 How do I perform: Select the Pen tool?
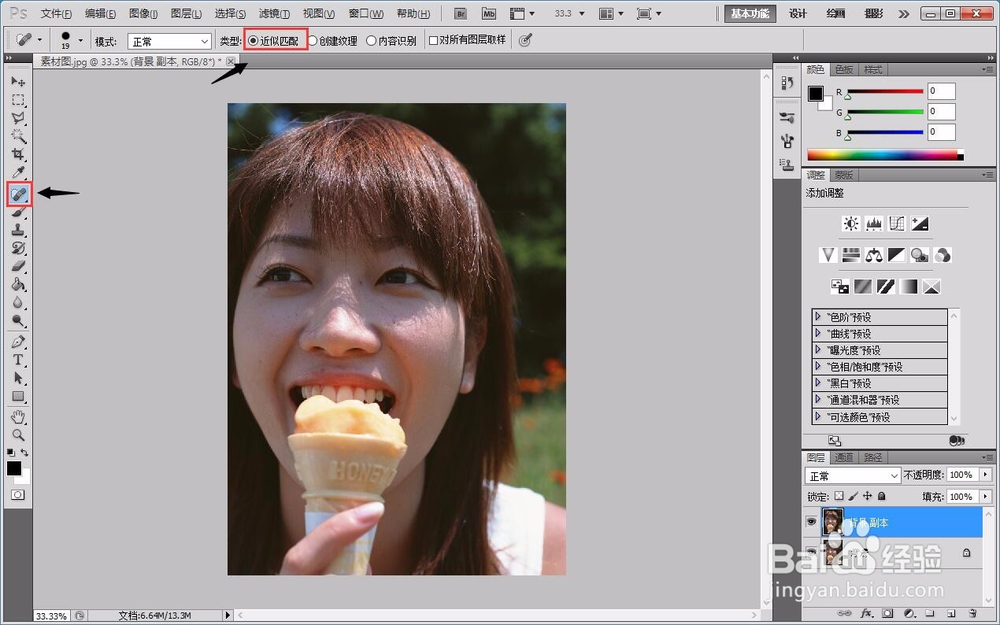coord(18,342)
